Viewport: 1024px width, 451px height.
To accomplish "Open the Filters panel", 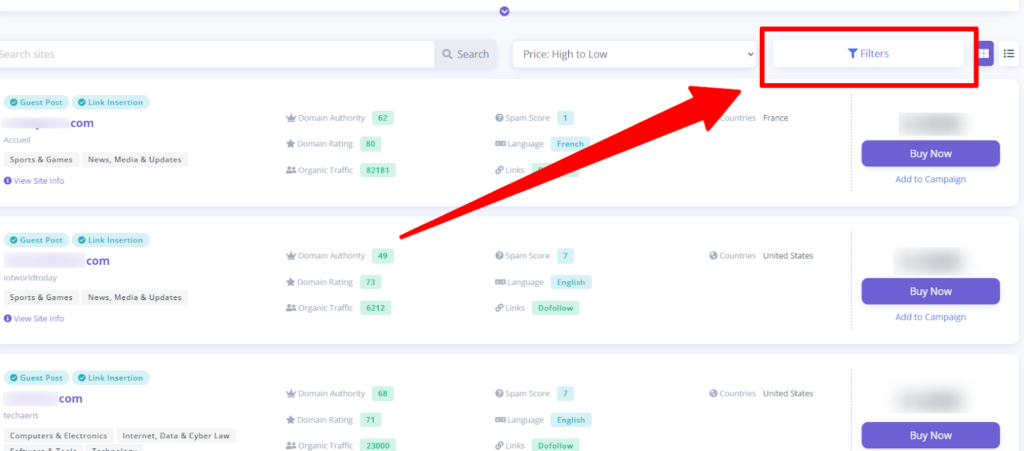I will pyautogui.click(x=868, y=54).
